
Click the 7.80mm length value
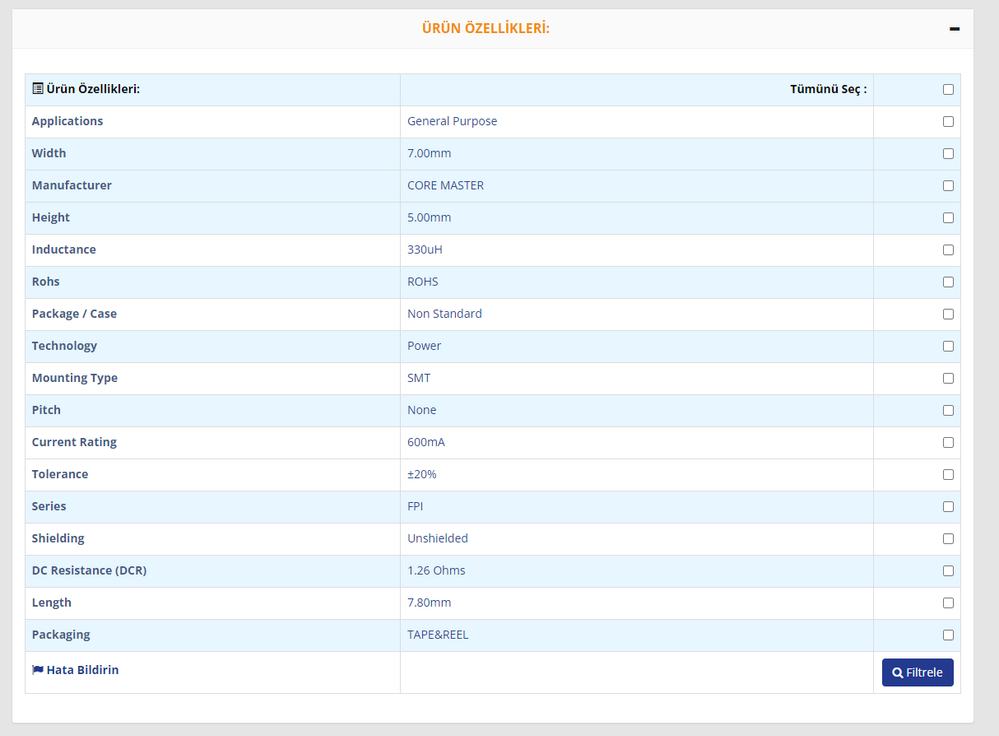coord(429,603)
